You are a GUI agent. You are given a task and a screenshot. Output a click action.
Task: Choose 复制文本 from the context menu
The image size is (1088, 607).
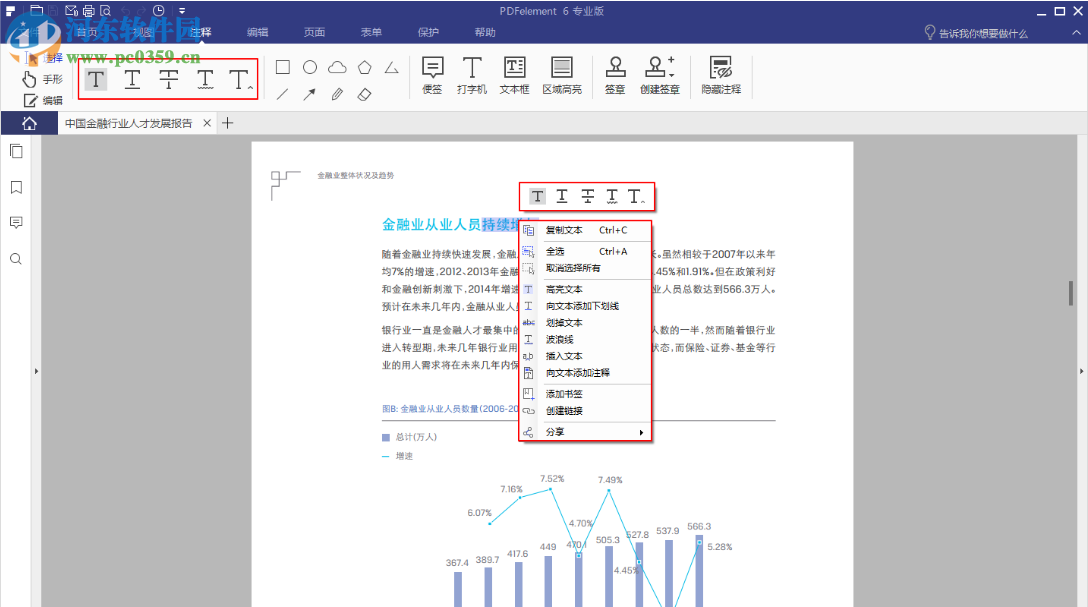[x=566, y=228]
